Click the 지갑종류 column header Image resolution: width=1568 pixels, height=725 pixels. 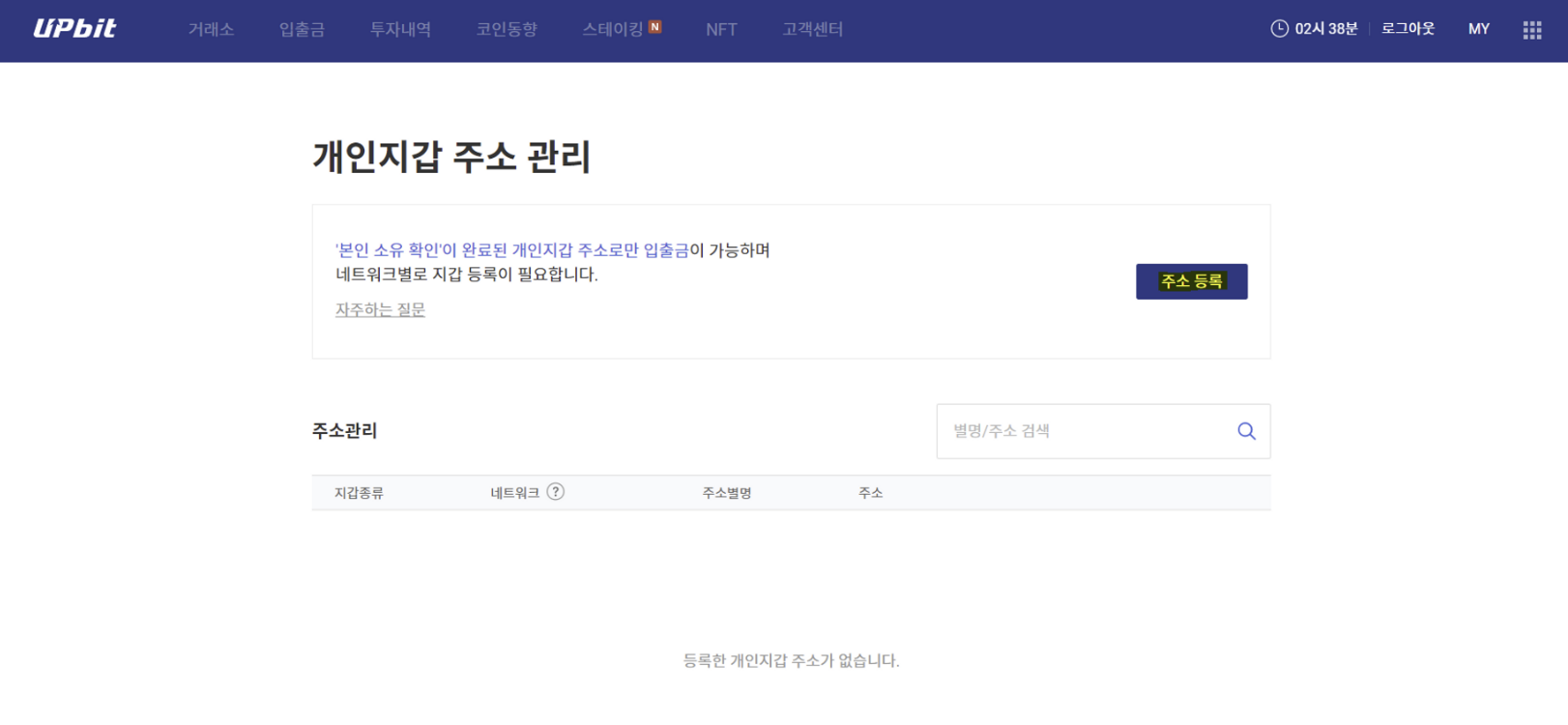(359, 493)
